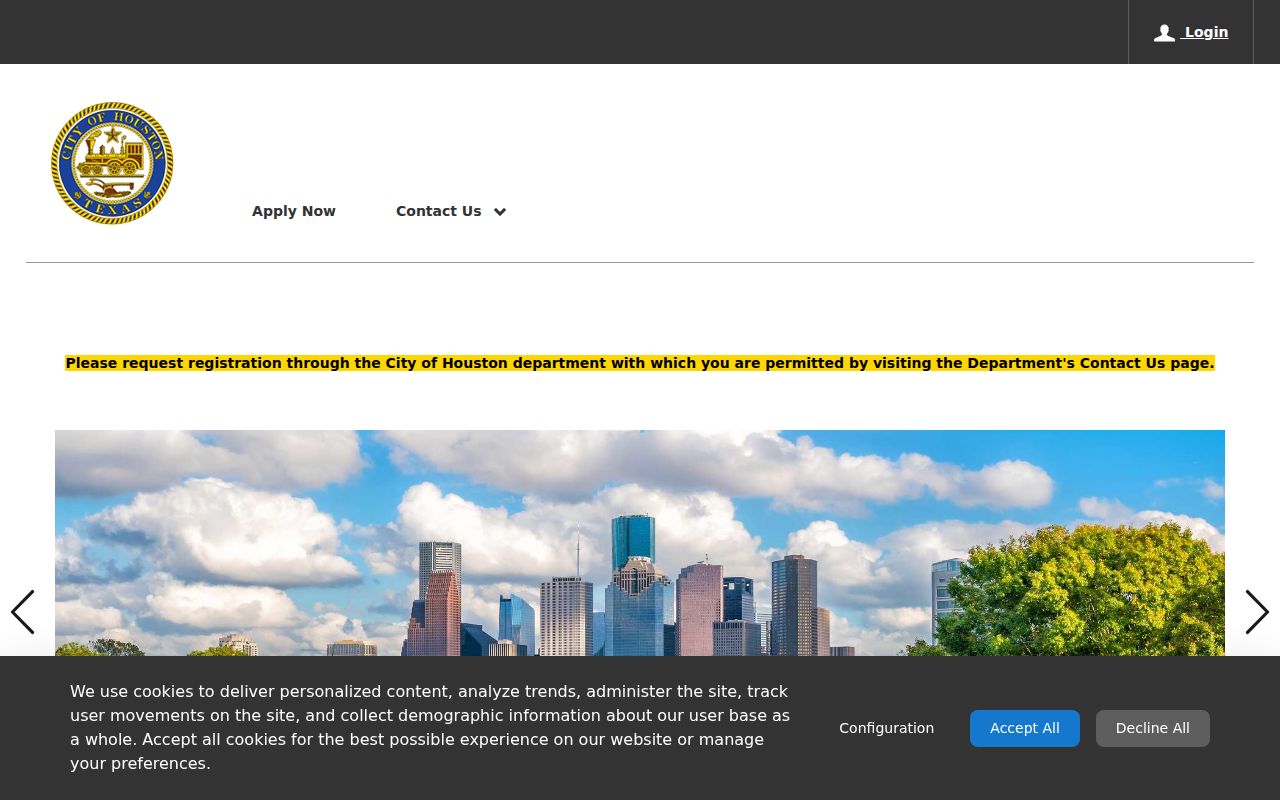Screen dimensions: 1280x800
Task: Show the previous carousel slide
Action: tap(23, 612)
